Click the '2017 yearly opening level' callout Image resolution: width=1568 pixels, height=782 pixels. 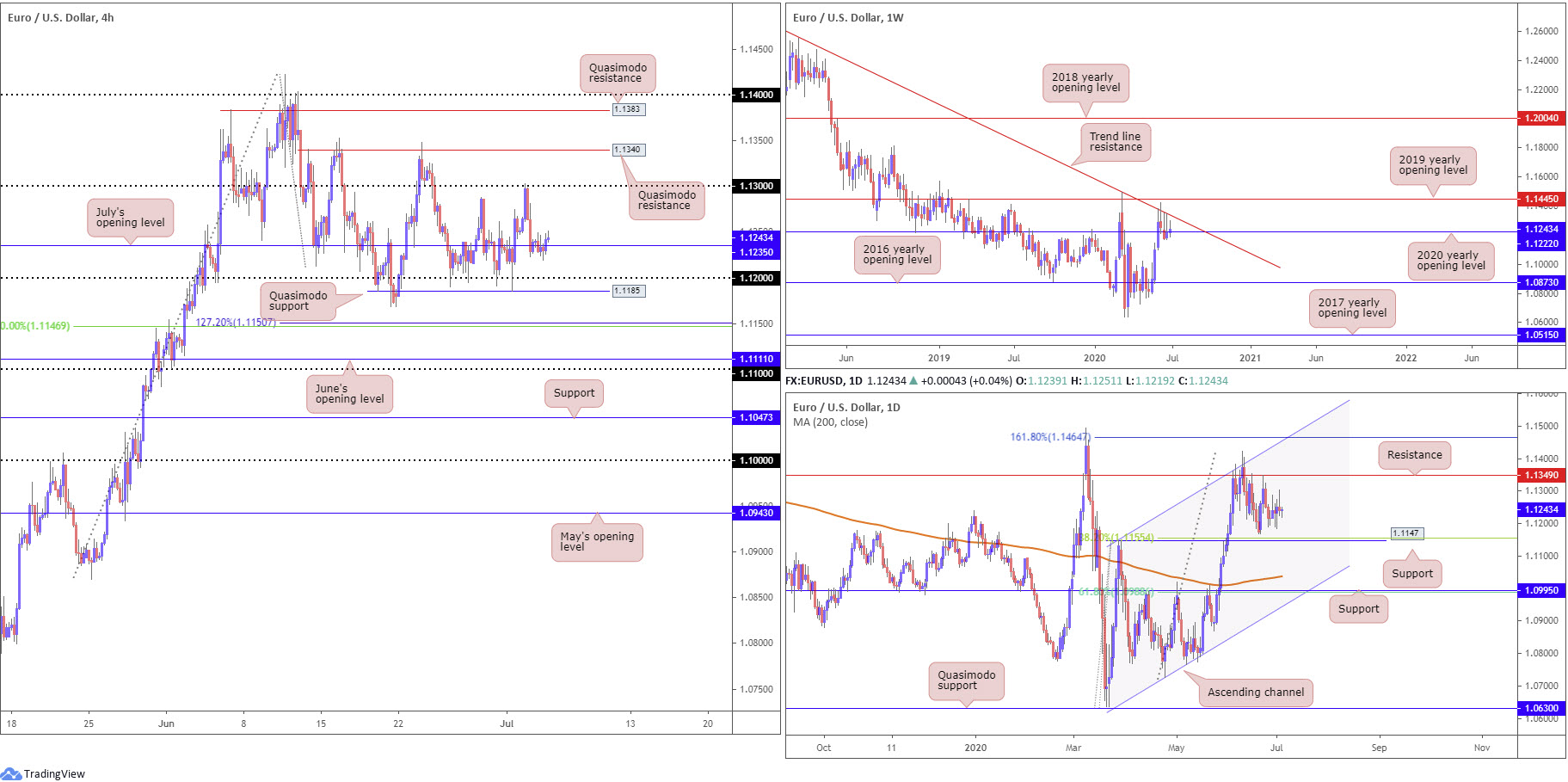click(1352, 307)
